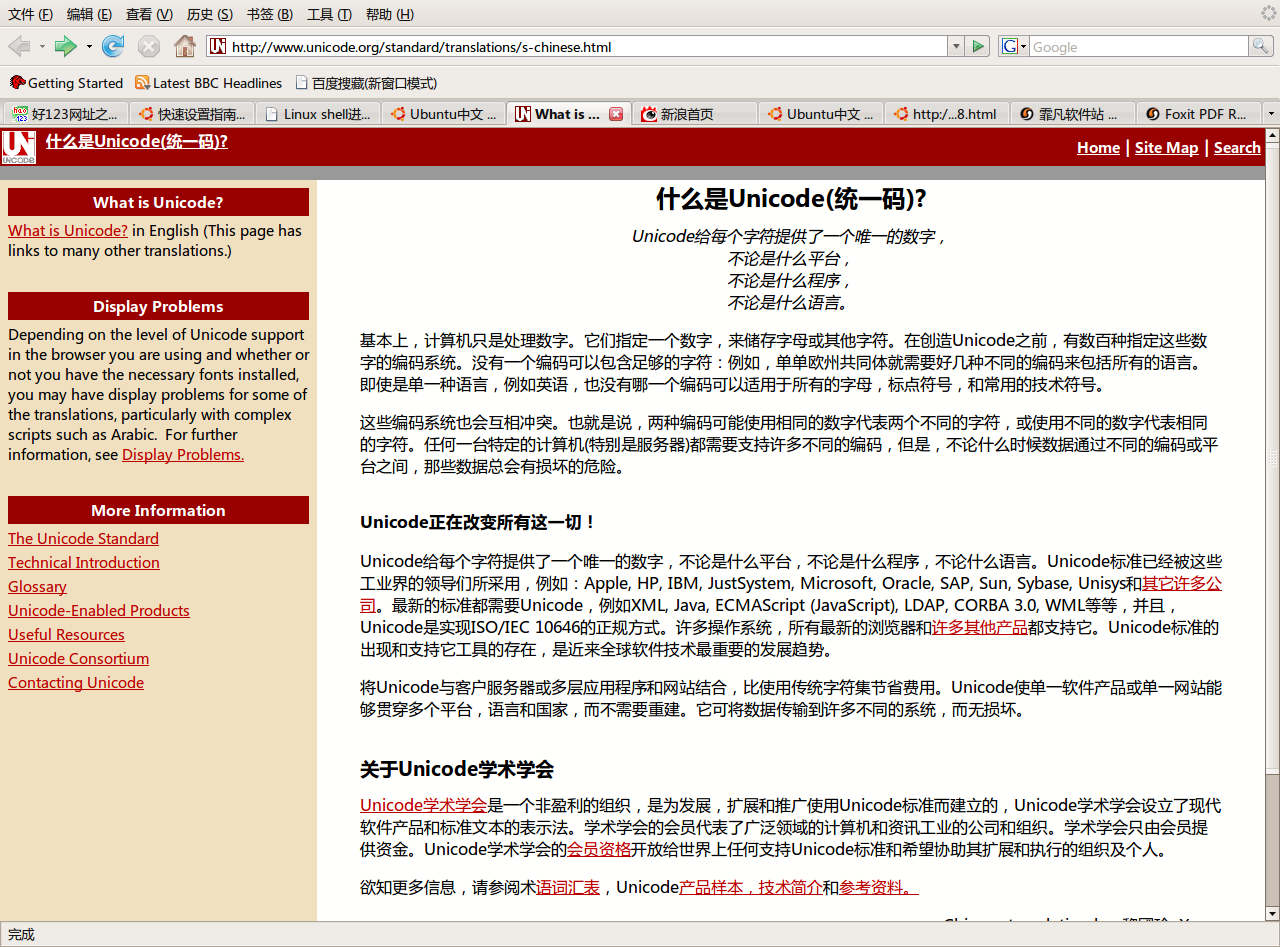
Task: Go to the Home page icon
Action: (x=185, y=46)
